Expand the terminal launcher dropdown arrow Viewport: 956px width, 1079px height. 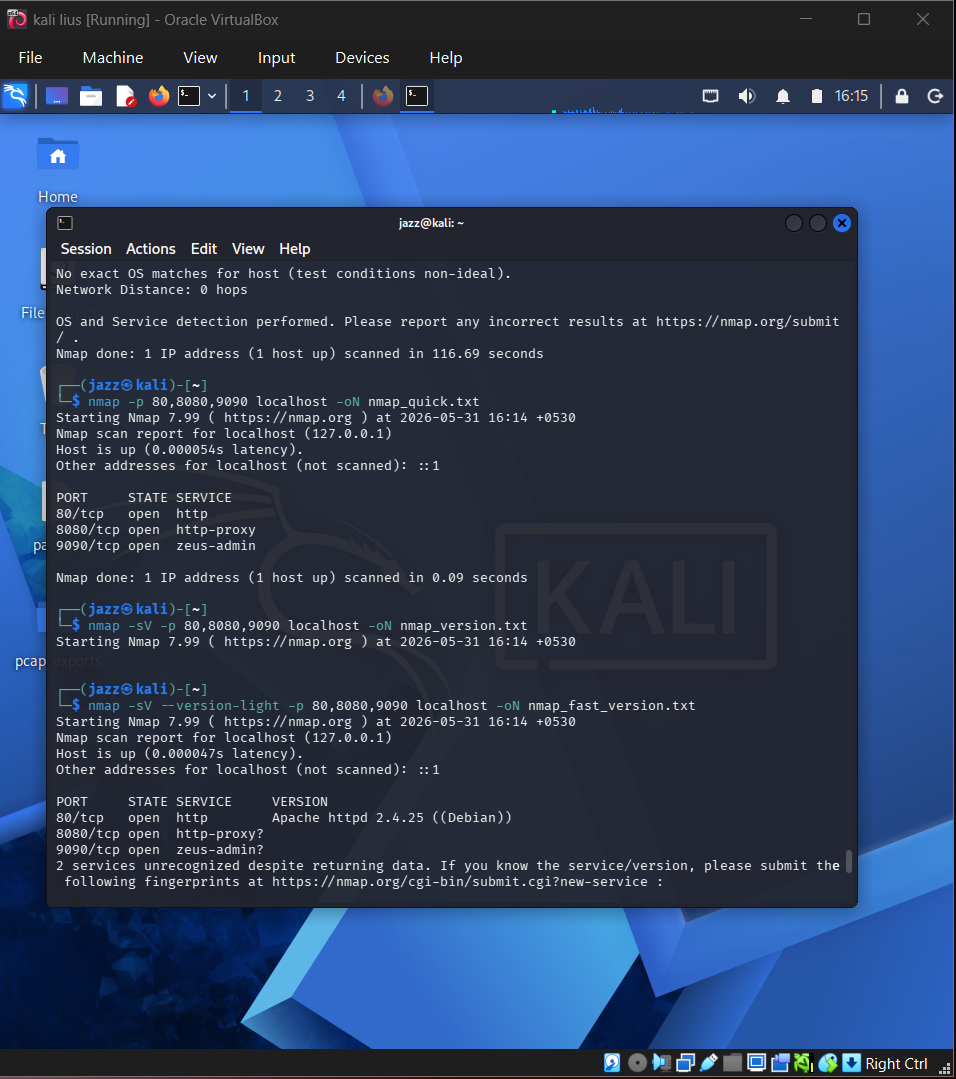click(x=212, y=96)
